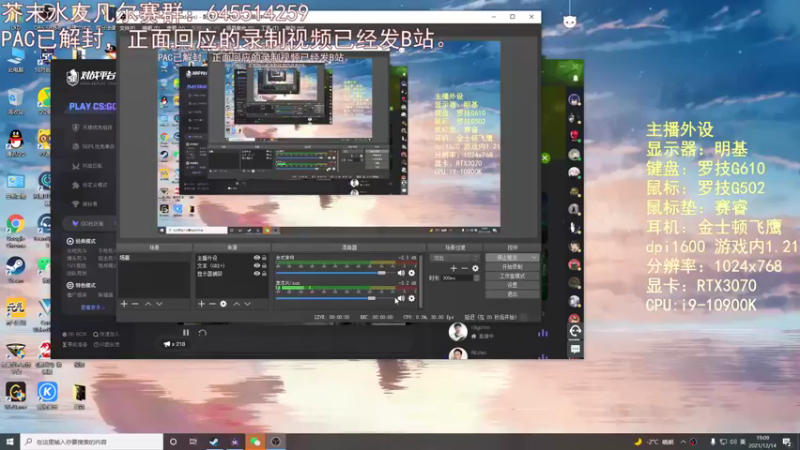Click the transition duration 300ms field
This screenshot has width=800, height=450.
pos(457,278)
